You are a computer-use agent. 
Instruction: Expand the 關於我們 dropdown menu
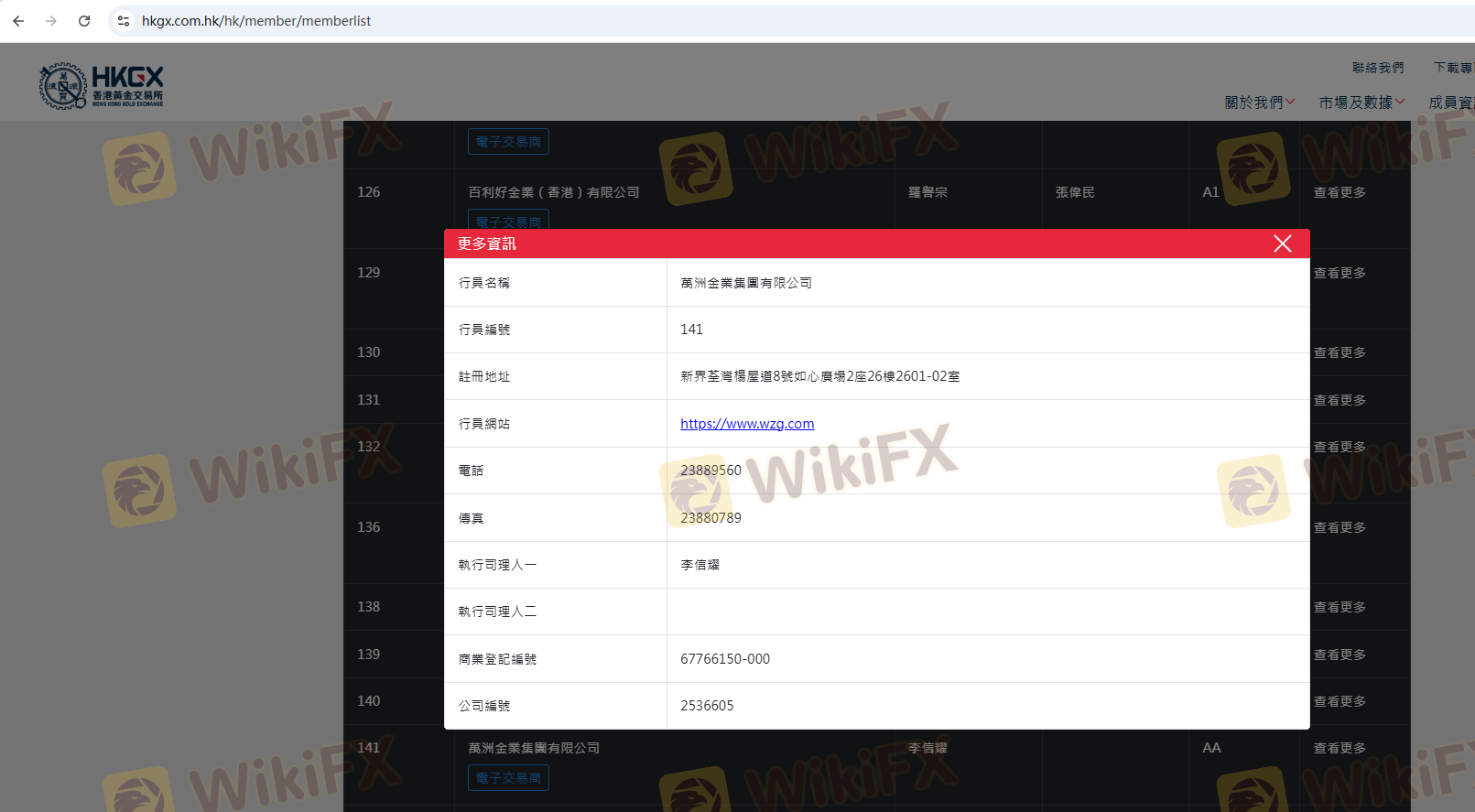pyautogui.click(x=1259, y=103)
